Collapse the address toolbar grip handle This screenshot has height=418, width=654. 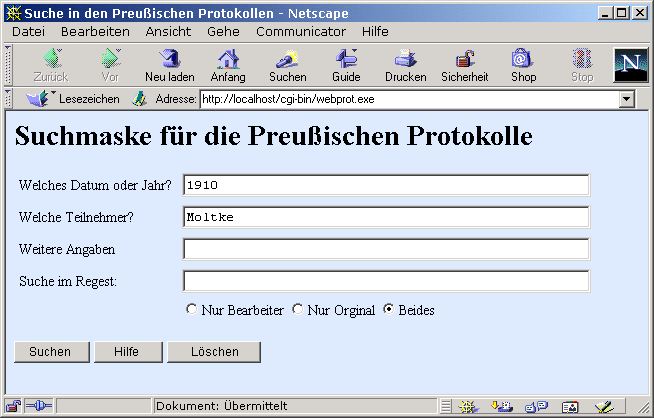coord(8,99)
